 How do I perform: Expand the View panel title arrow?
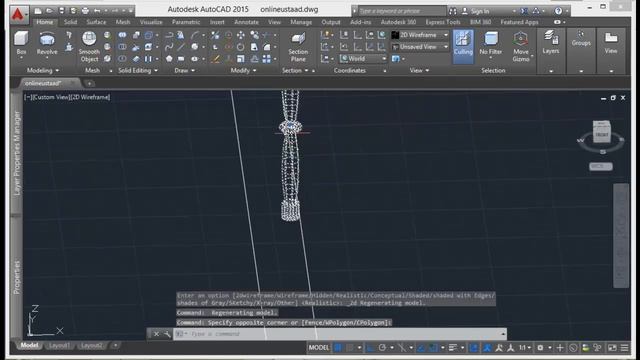click(419, 71)
